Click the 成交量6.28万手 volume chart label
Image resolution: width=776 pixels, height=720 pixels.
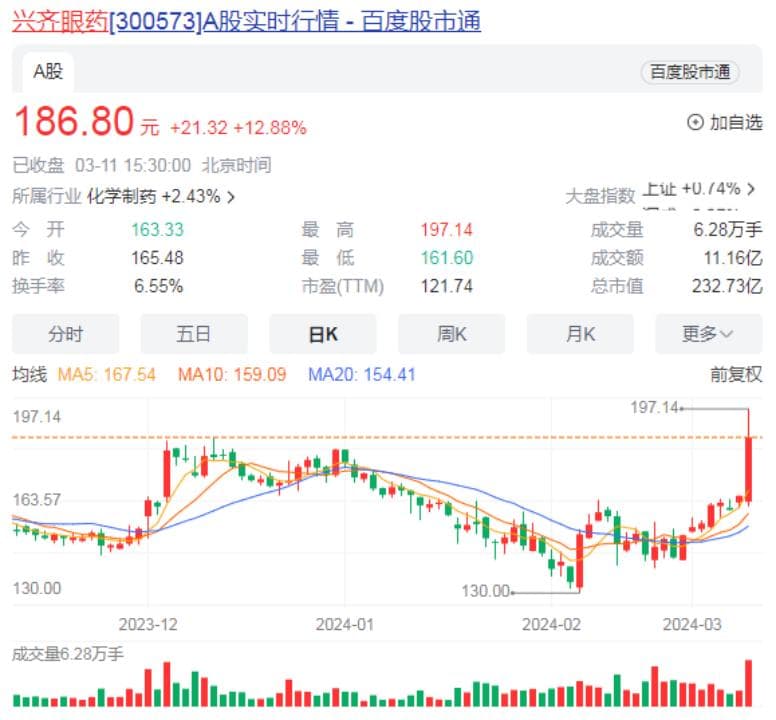click(68, 654)
